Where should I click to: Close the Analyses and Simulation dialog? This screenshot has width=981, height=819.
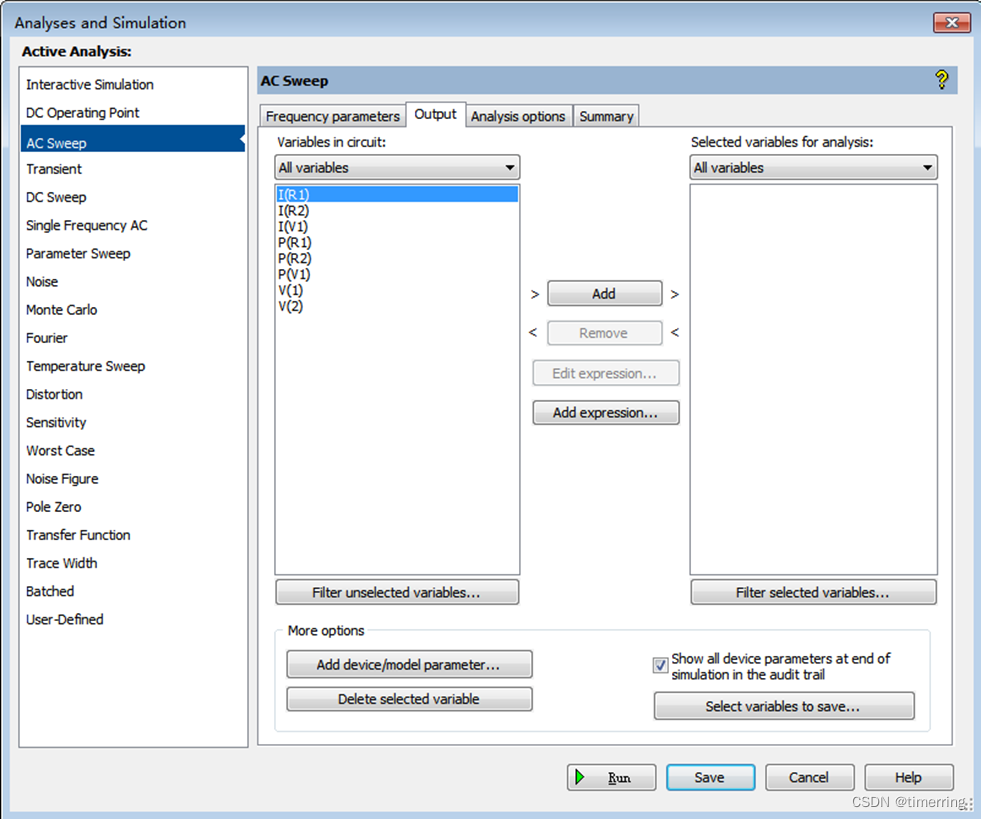point(952,23)
